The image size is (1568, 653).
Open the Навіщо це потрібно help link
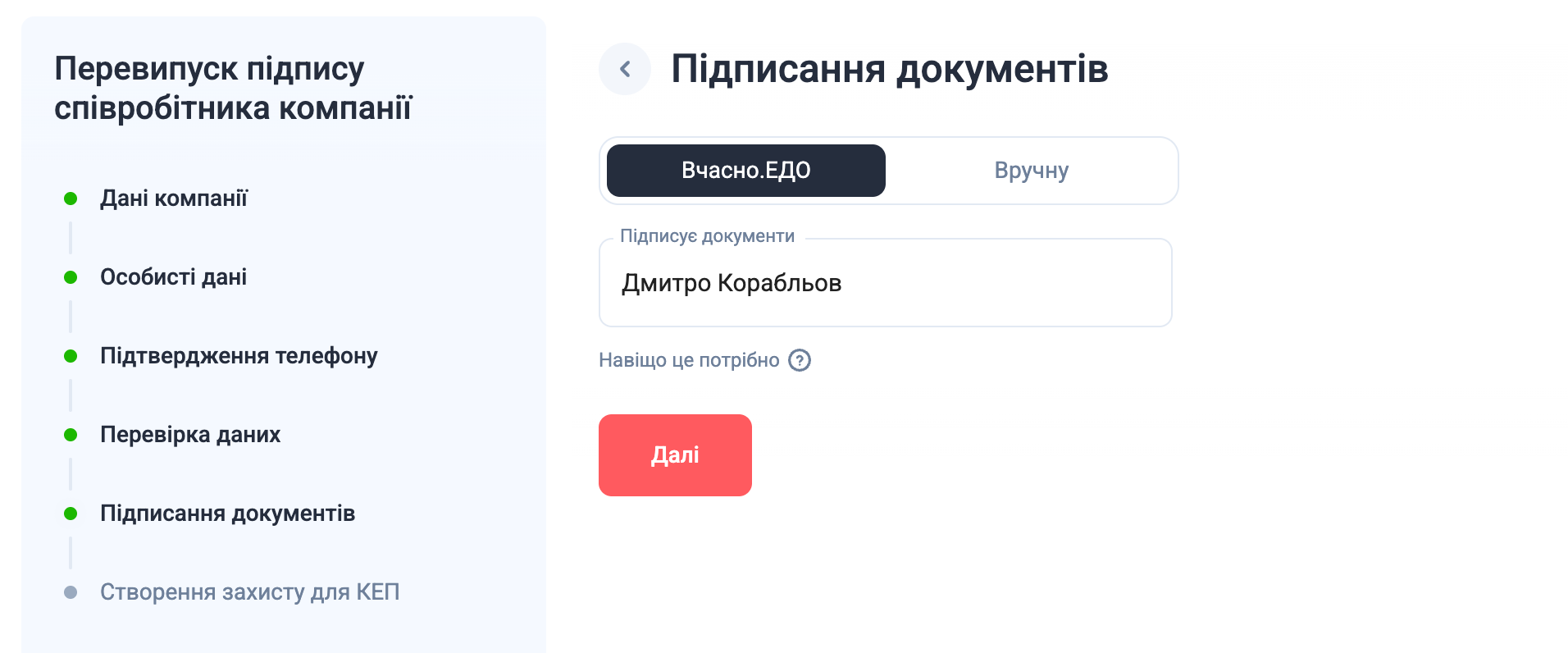point(689,360)
